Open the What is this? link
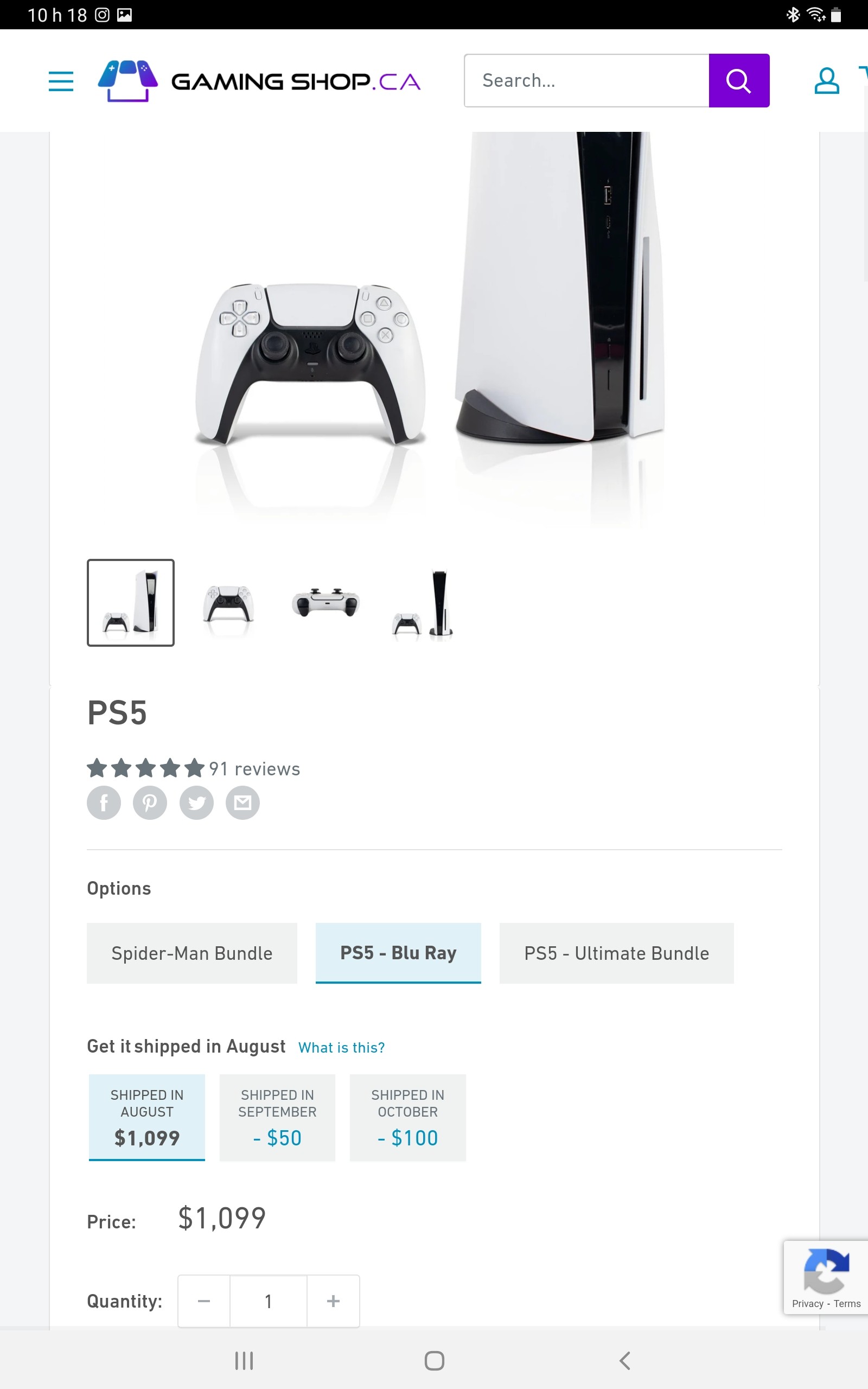The width and height of the screenshot is (868, 1389). 342,1048
